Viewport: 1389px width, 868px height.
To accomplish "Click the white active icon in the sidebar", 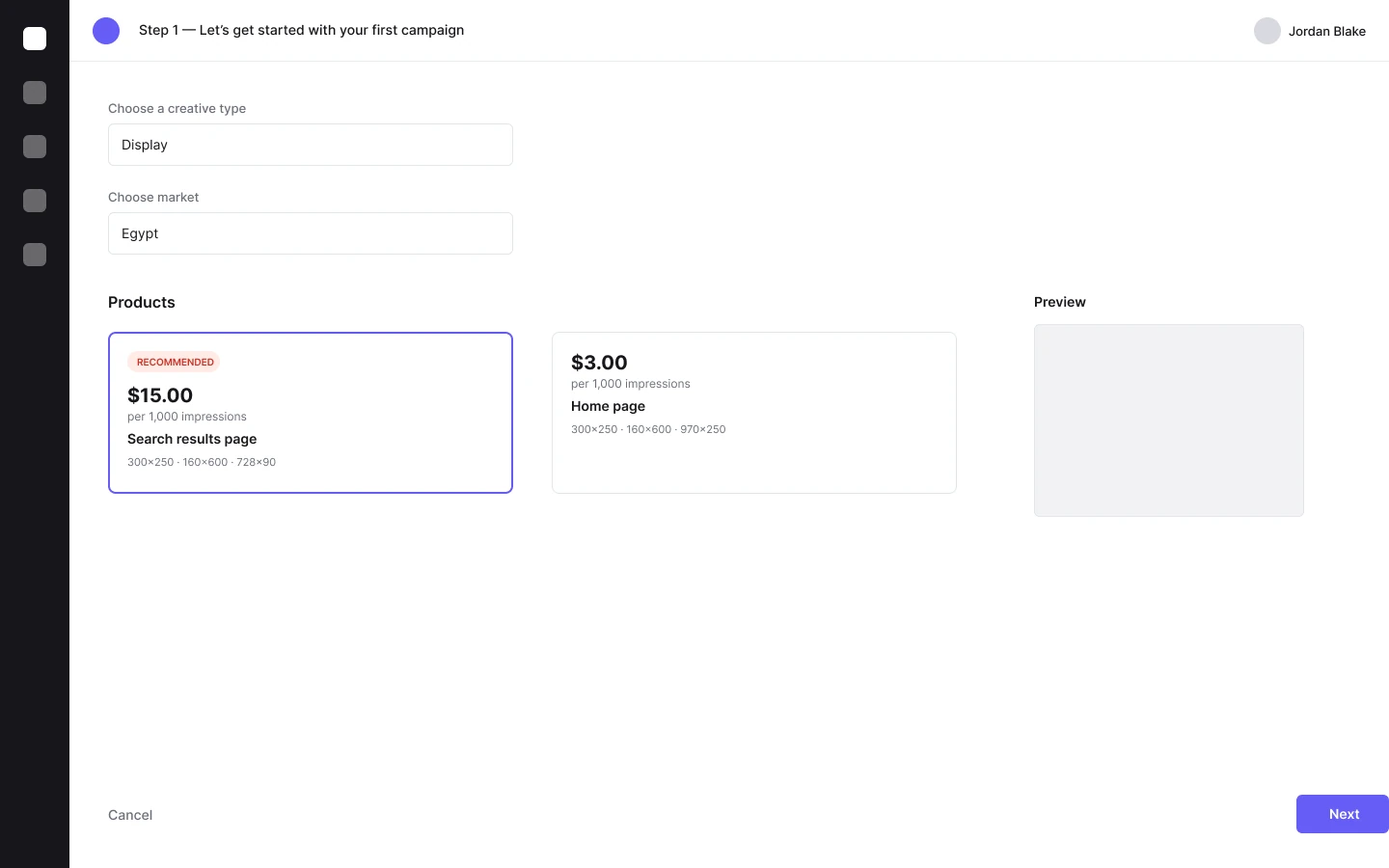I will (x=35, y=39).
